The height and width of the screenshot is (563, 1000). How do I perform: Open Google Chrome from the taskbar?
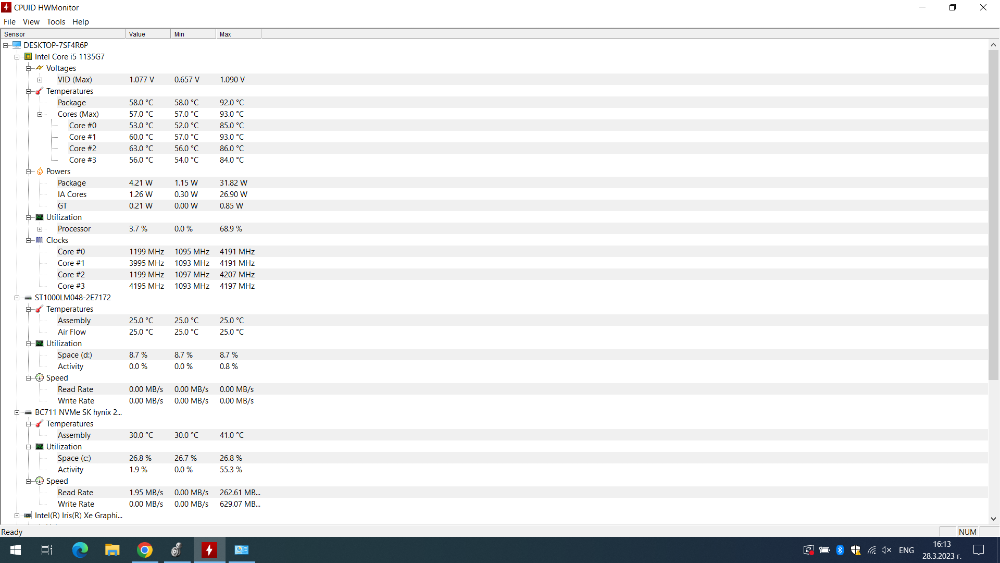(x=145, y=550)
